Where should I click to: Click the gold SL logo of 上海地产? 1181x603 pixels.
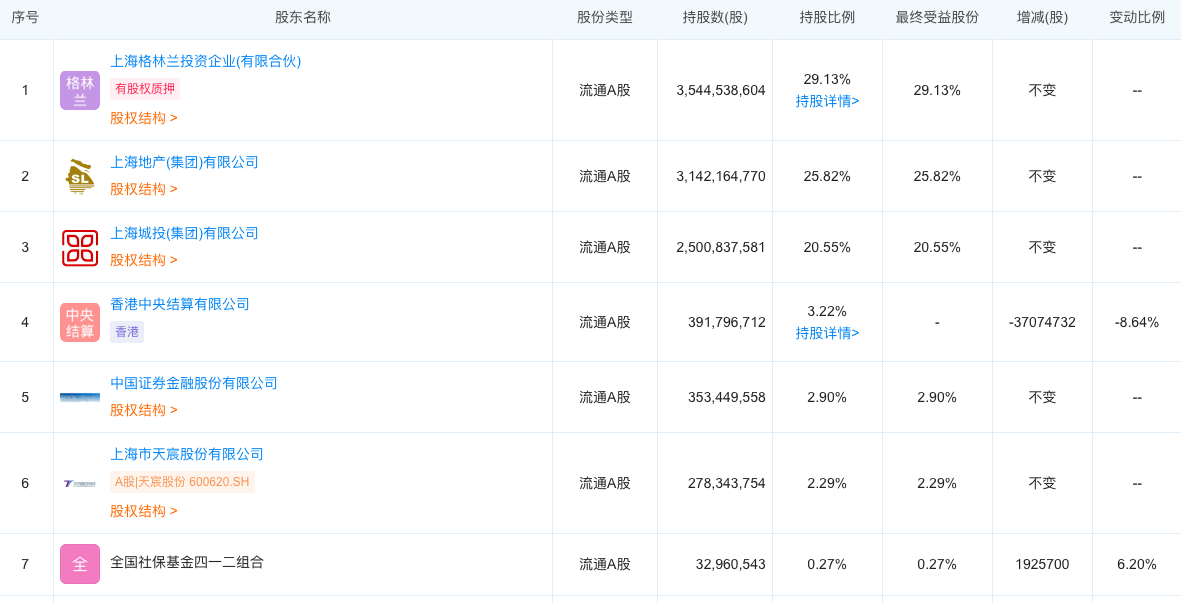[x=80, y=176]
